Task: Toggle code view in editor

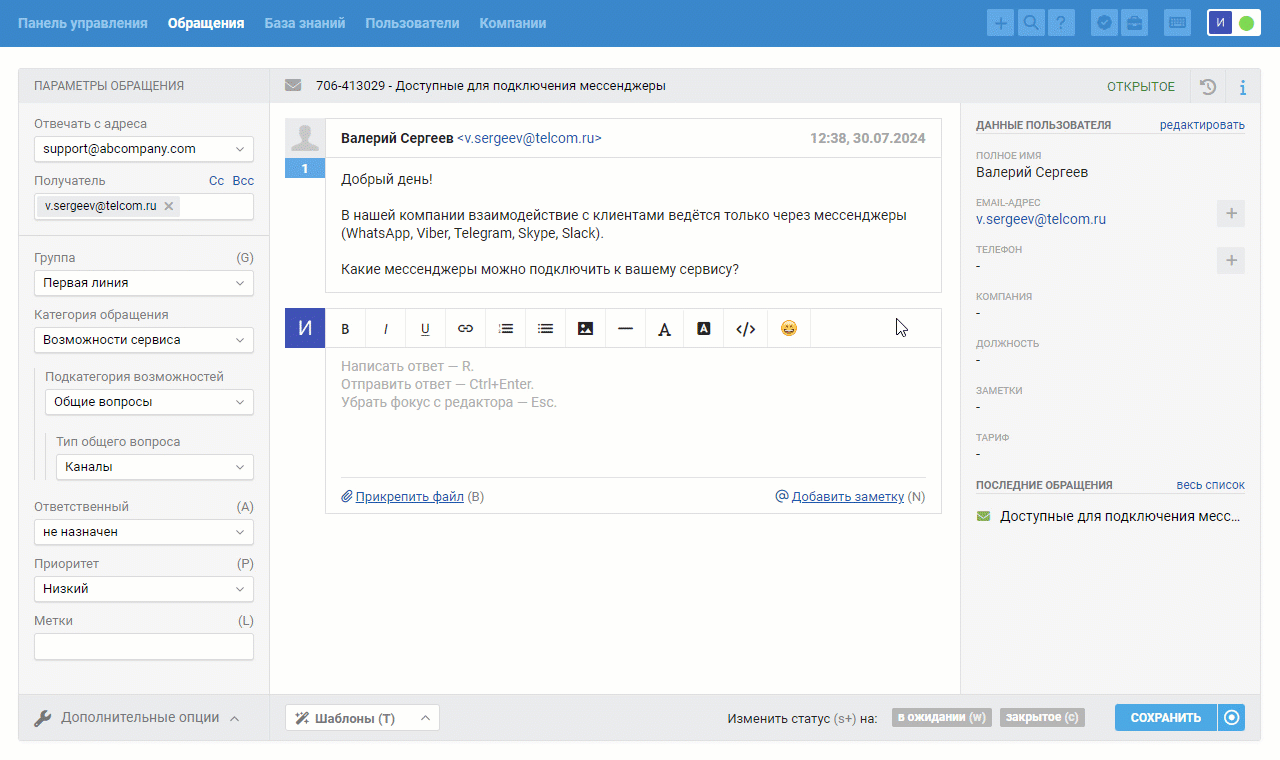Action: click(x=745, y=328)
